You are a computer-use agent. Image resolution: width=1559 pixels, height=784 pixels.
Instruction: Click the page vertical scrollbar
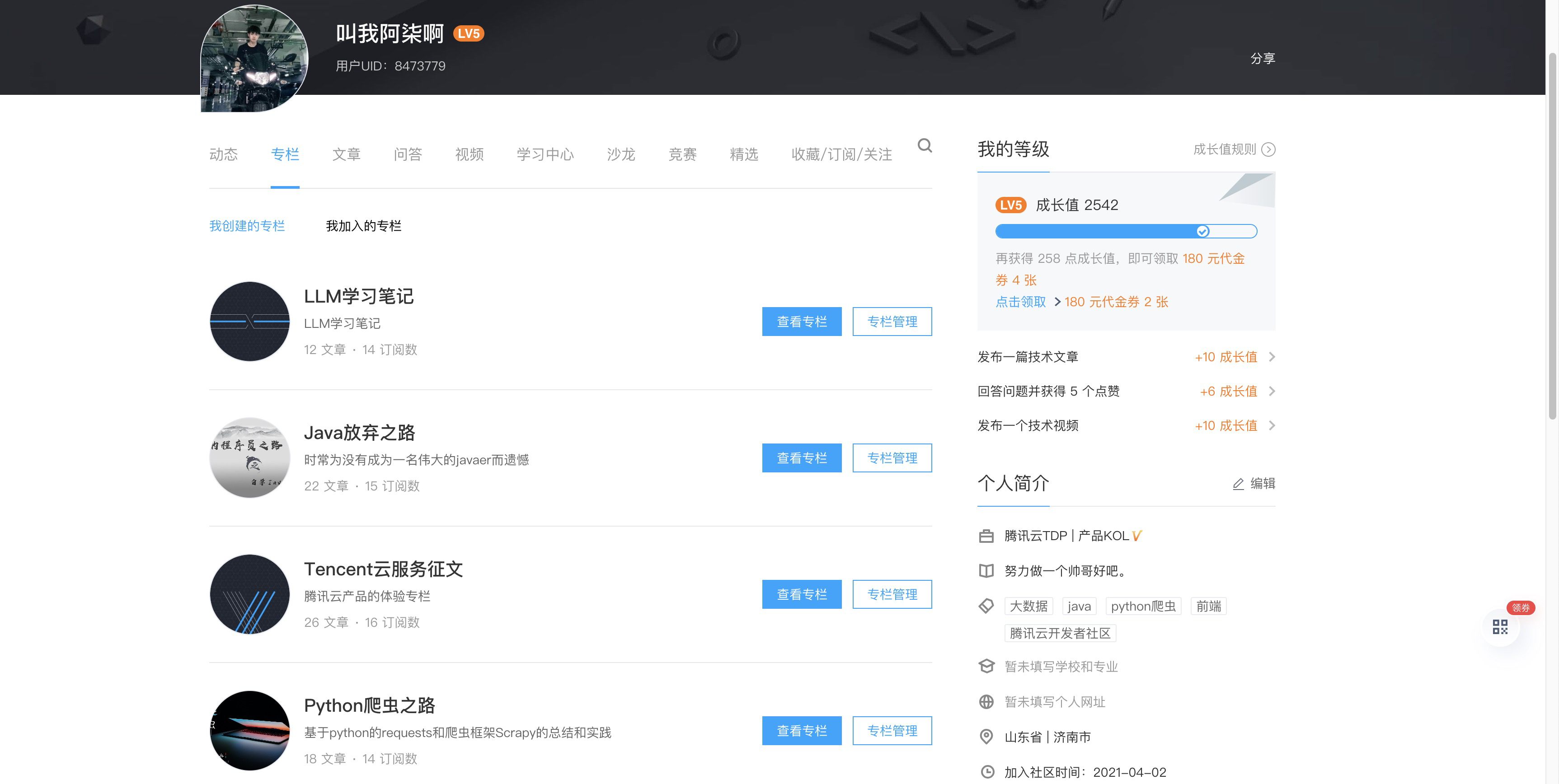pos(1552,236)
